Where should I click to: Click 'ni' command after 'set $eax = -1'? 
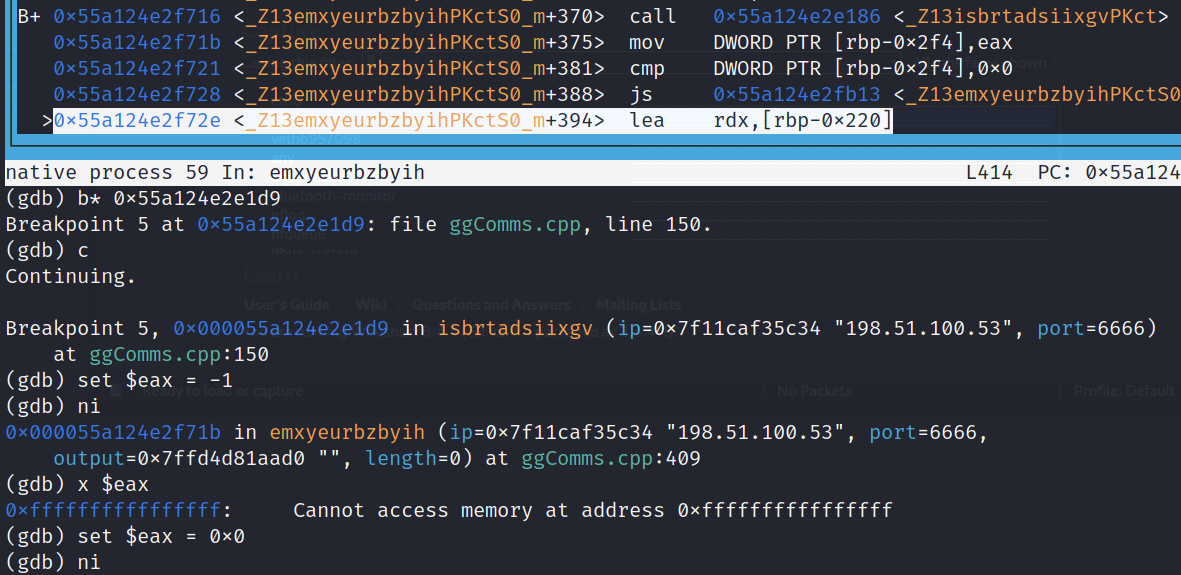pyautogui.click(x=89, y=407)
